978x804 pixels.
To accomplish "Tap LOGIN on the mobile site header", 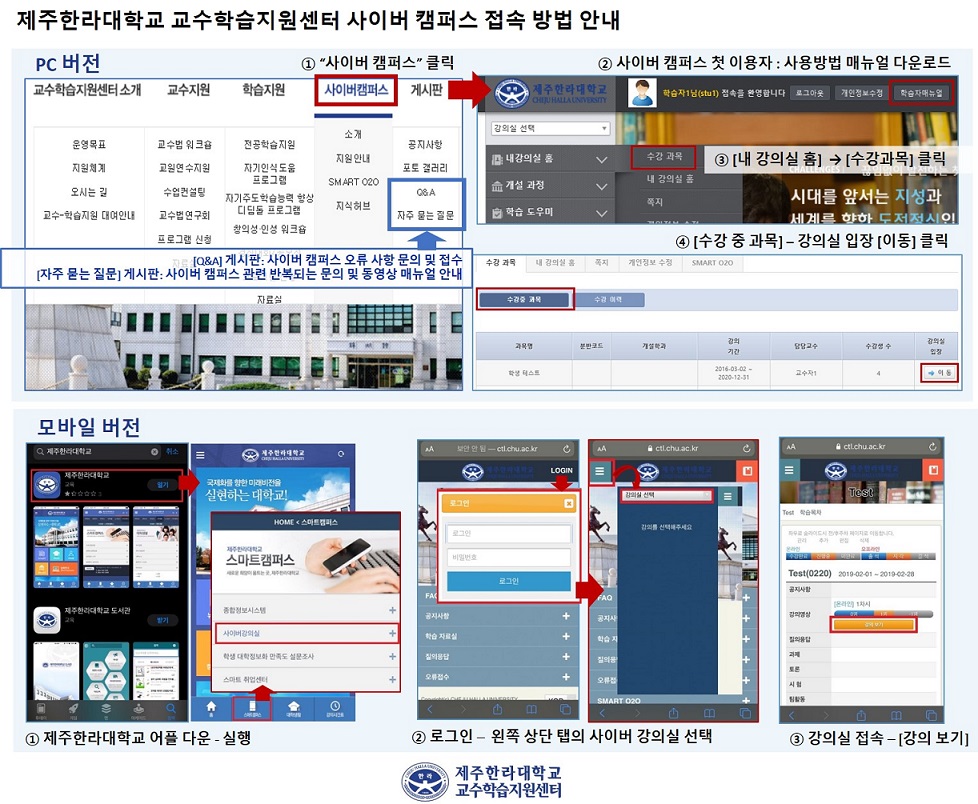I will (x=561, y=470).
